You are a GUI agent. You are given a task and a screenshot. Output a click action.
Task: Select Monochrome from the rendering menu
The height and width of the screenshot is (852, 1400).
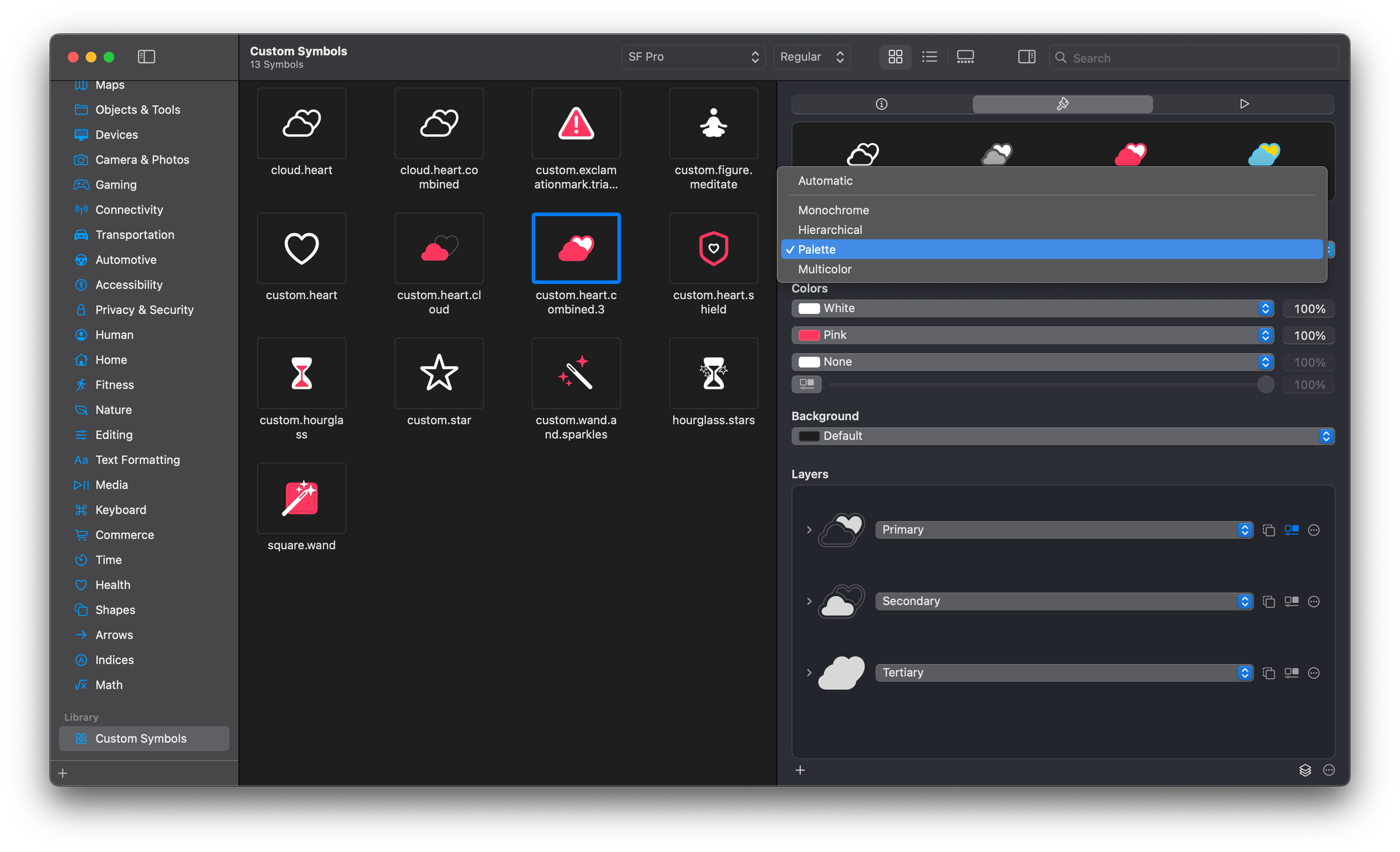tap(833, 210)
